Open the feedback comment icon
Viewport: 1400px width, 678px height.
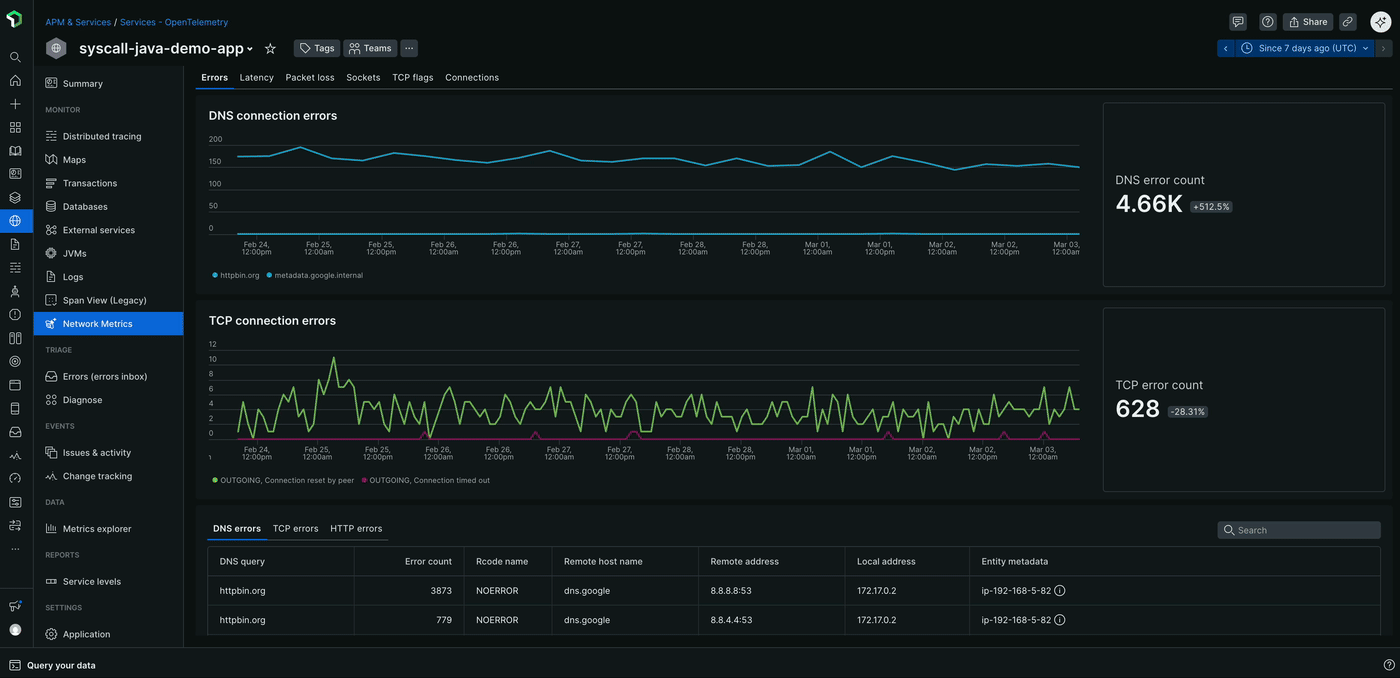[x=1237, y=21]
